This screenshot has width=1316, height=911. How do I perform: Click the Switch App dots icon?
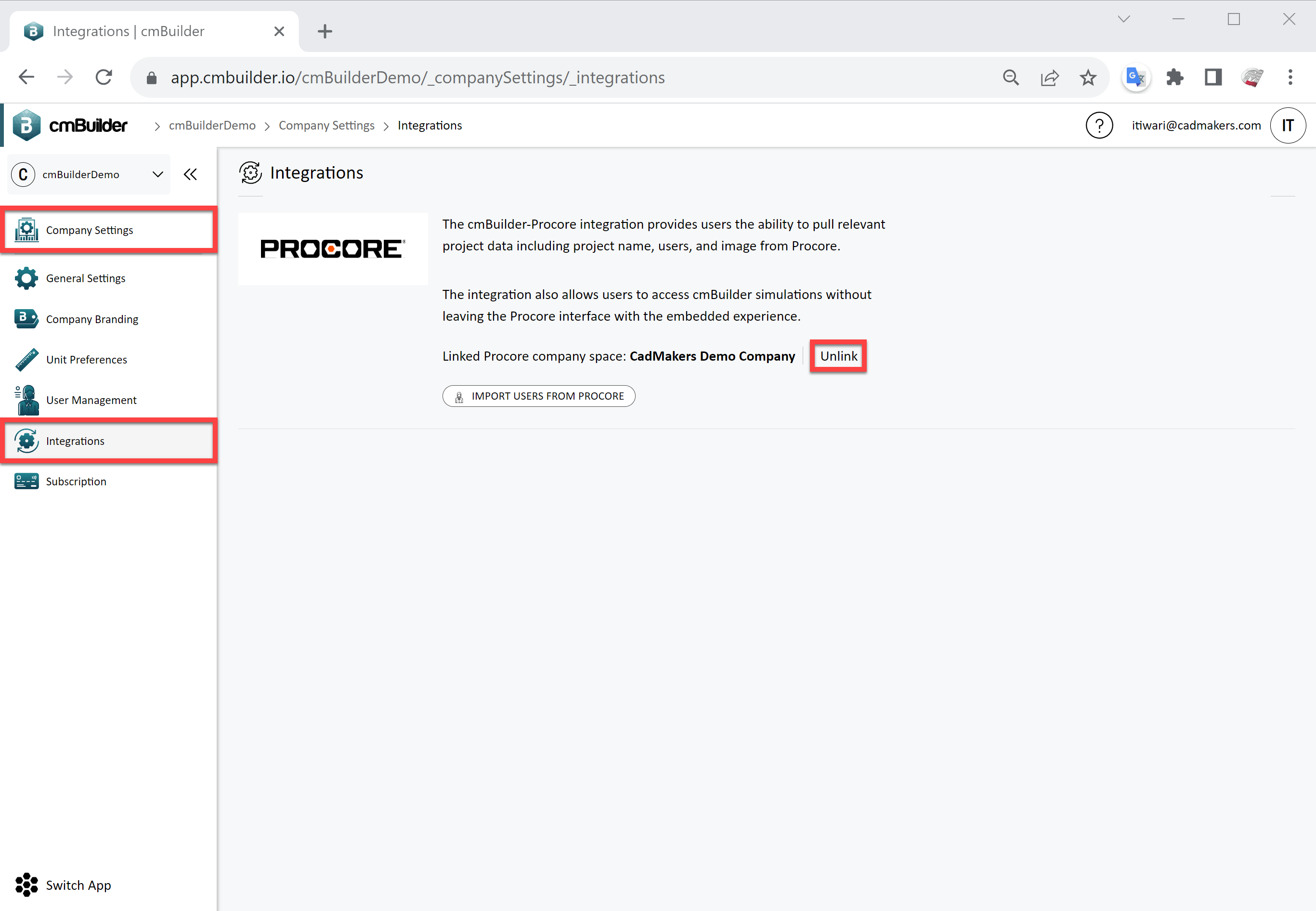click(x=27, y=885)
